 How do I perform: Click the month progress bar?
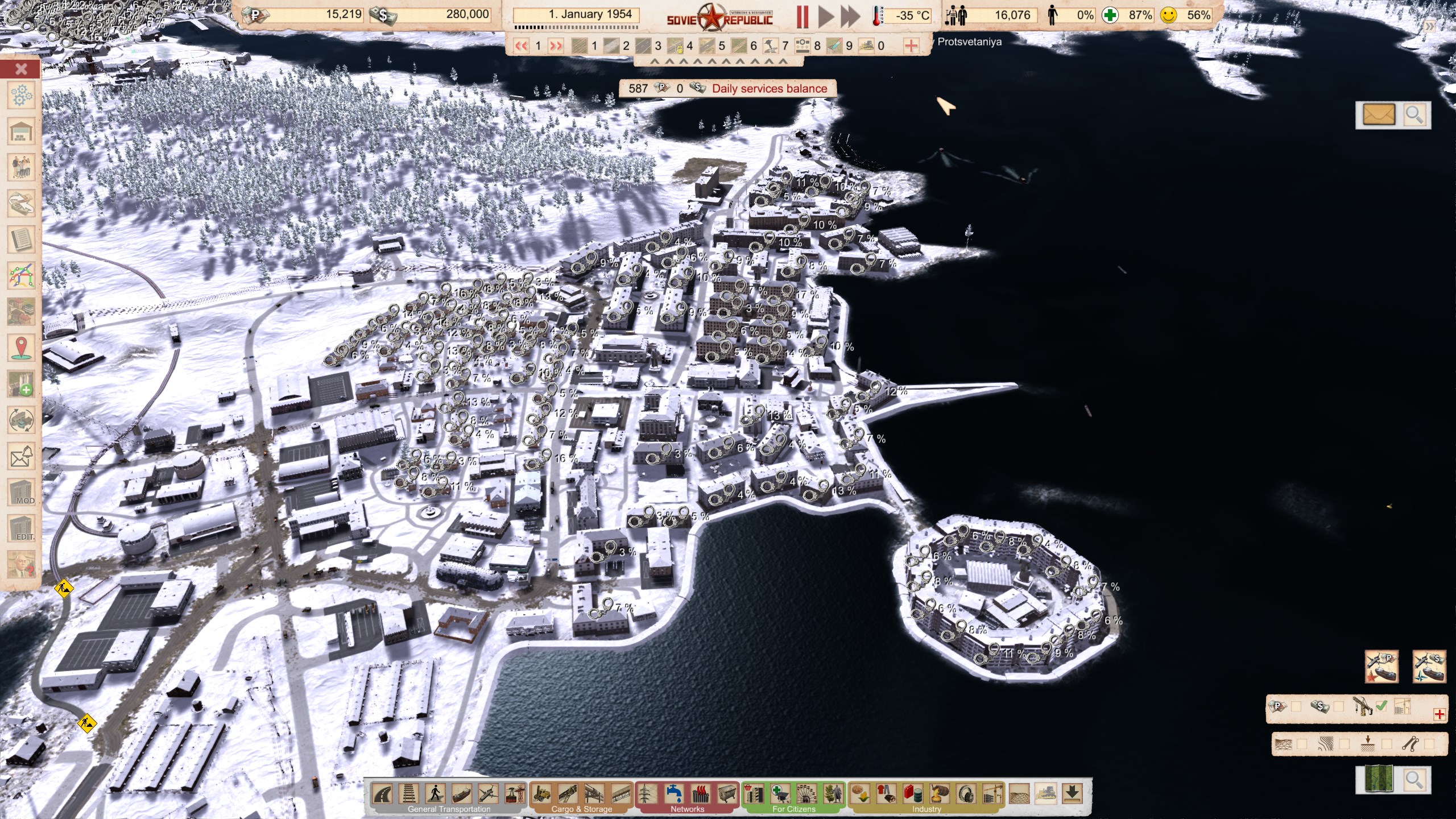click(576, 27)
